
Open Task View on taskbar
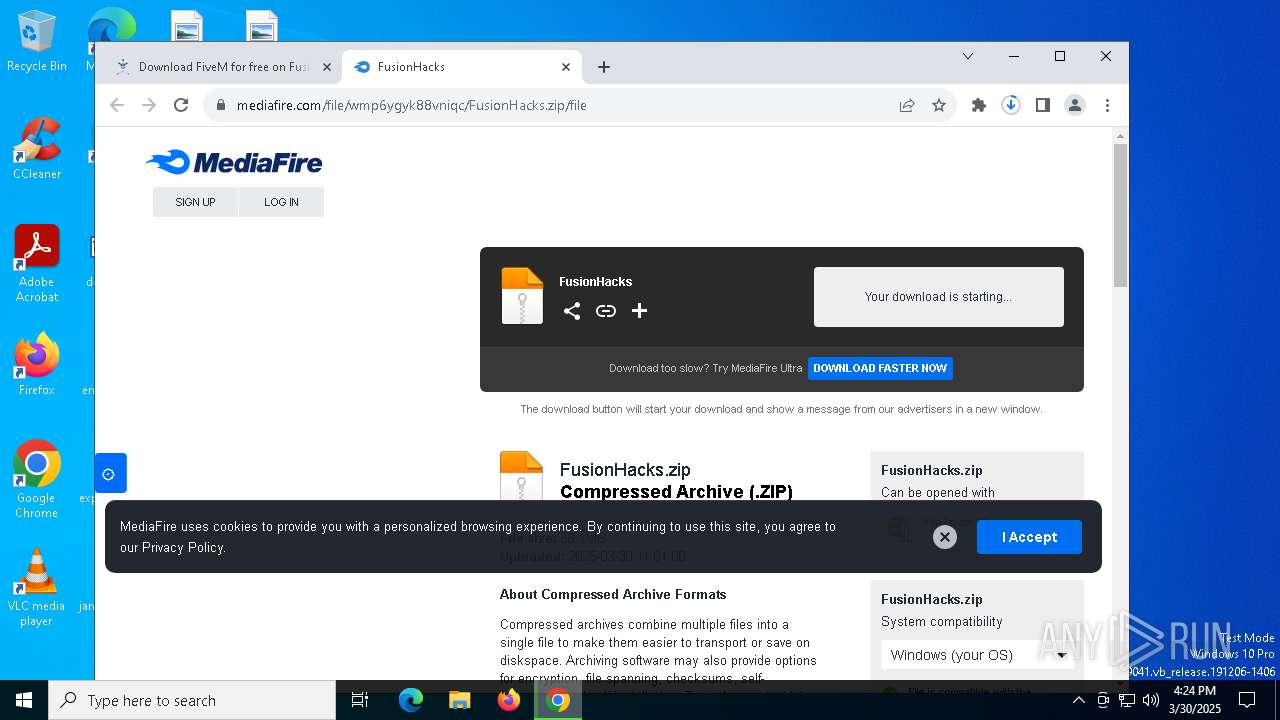[x=360, y=700]
